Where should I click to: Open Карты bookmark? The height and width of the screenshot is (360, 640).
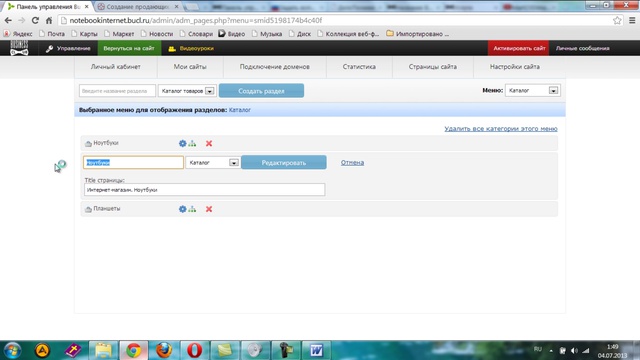point(84,34)
